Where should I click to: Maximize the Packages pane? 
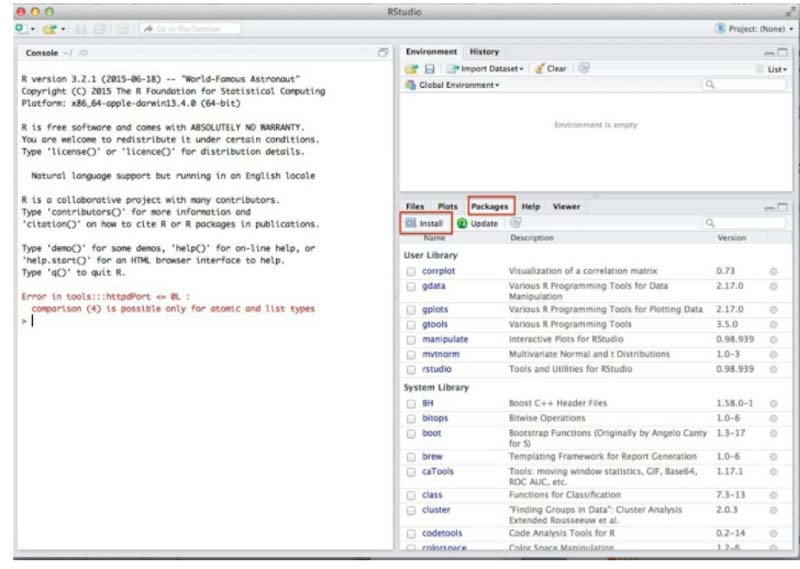[782, 207]
